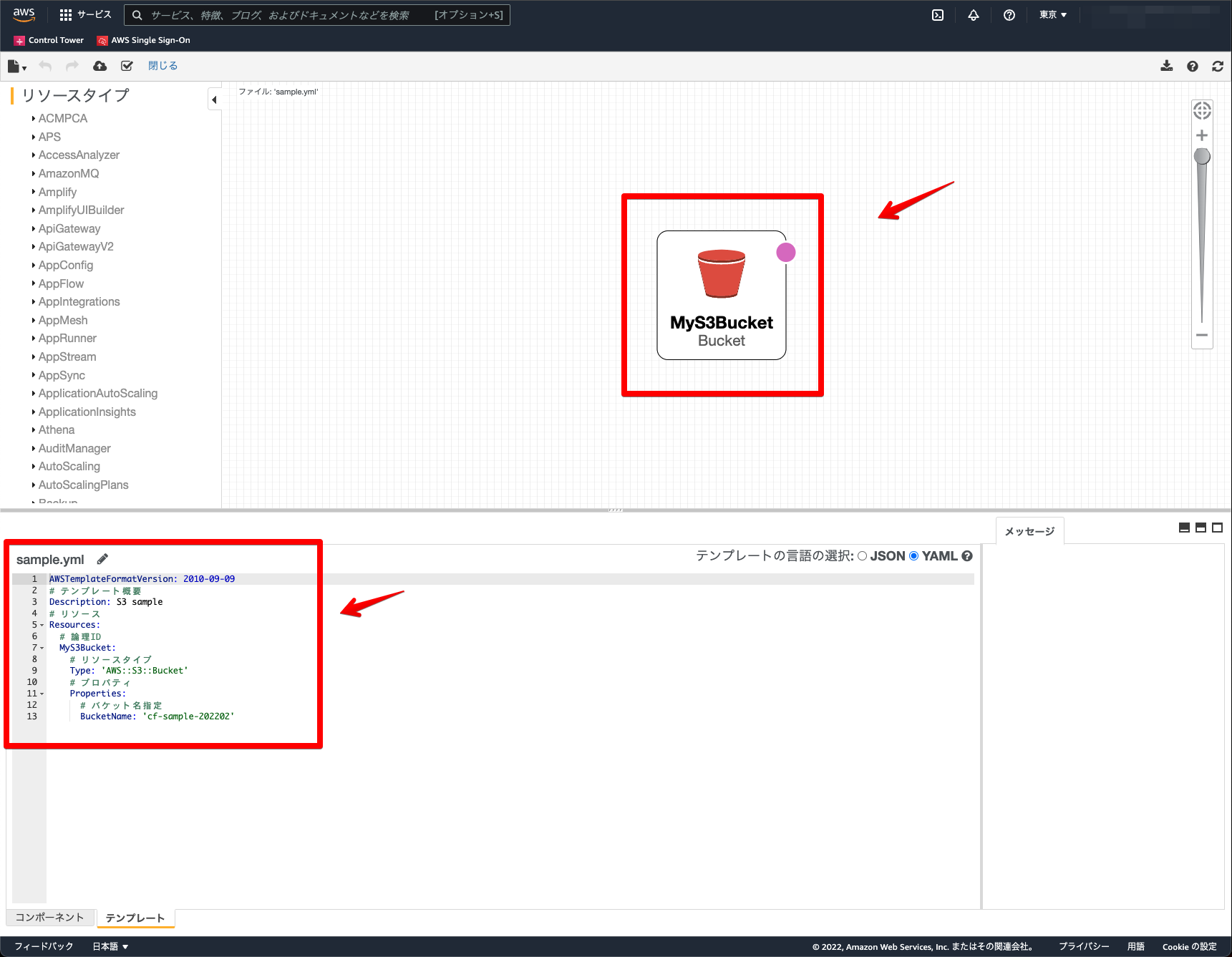The image size is (1232, 957).
Task: Zoom in with the plus icon
Action: [1202, 135]
